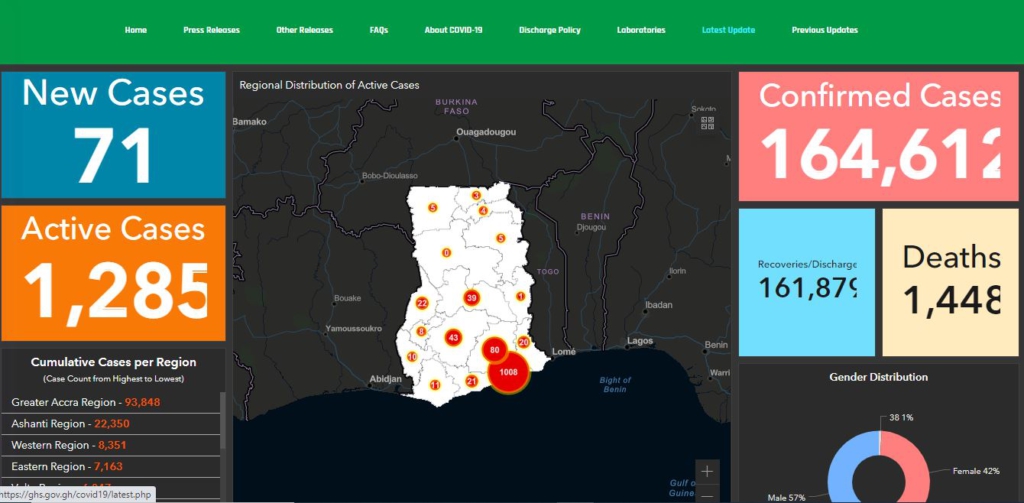1024x503 pixels.
Task: Select the 4 cases map marker
Action: click(483, 210)
